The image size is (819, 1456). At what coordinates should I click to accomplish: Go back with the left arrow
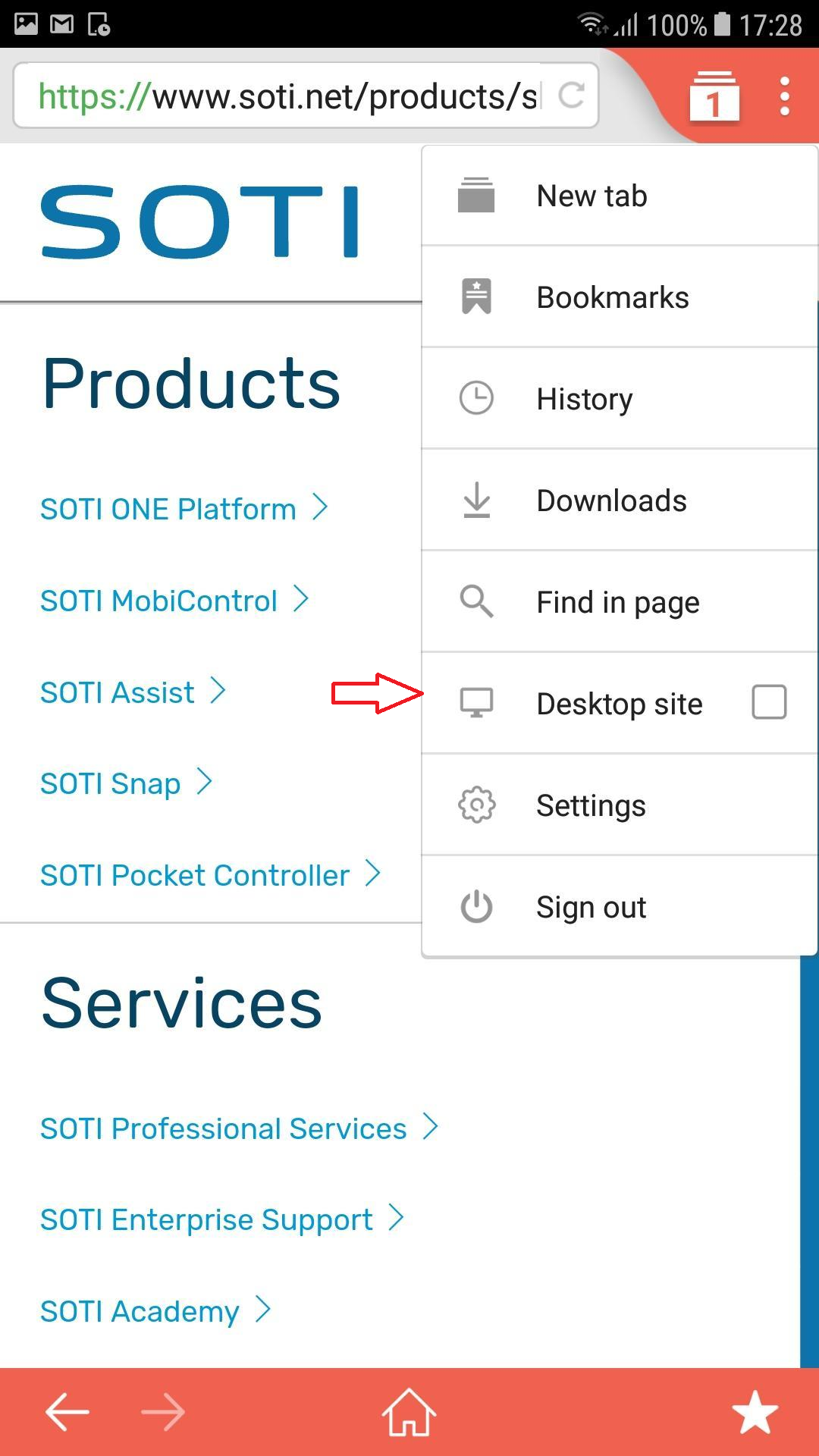click(67, 1412)
